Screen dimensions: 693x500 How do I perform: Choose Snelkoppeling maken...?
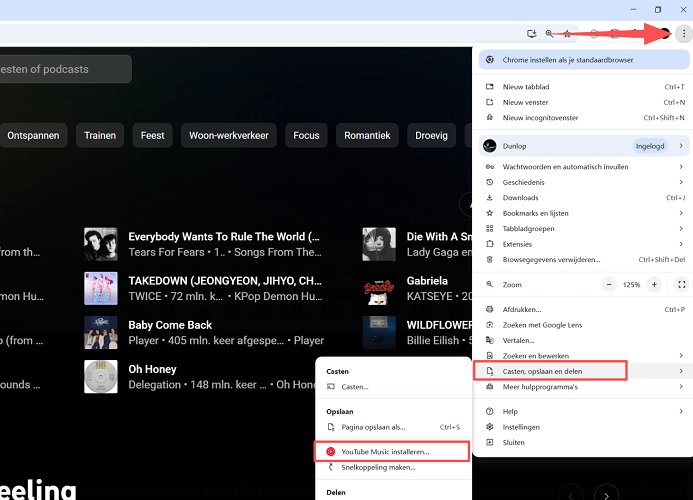(393, 467)
